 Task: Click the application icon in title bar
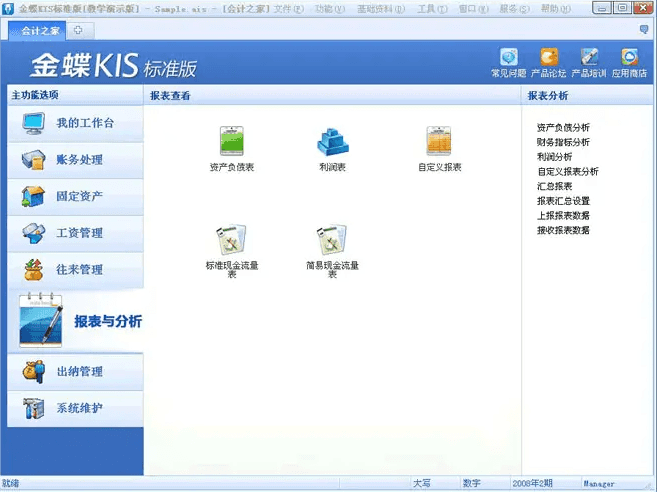click(8, 8)
